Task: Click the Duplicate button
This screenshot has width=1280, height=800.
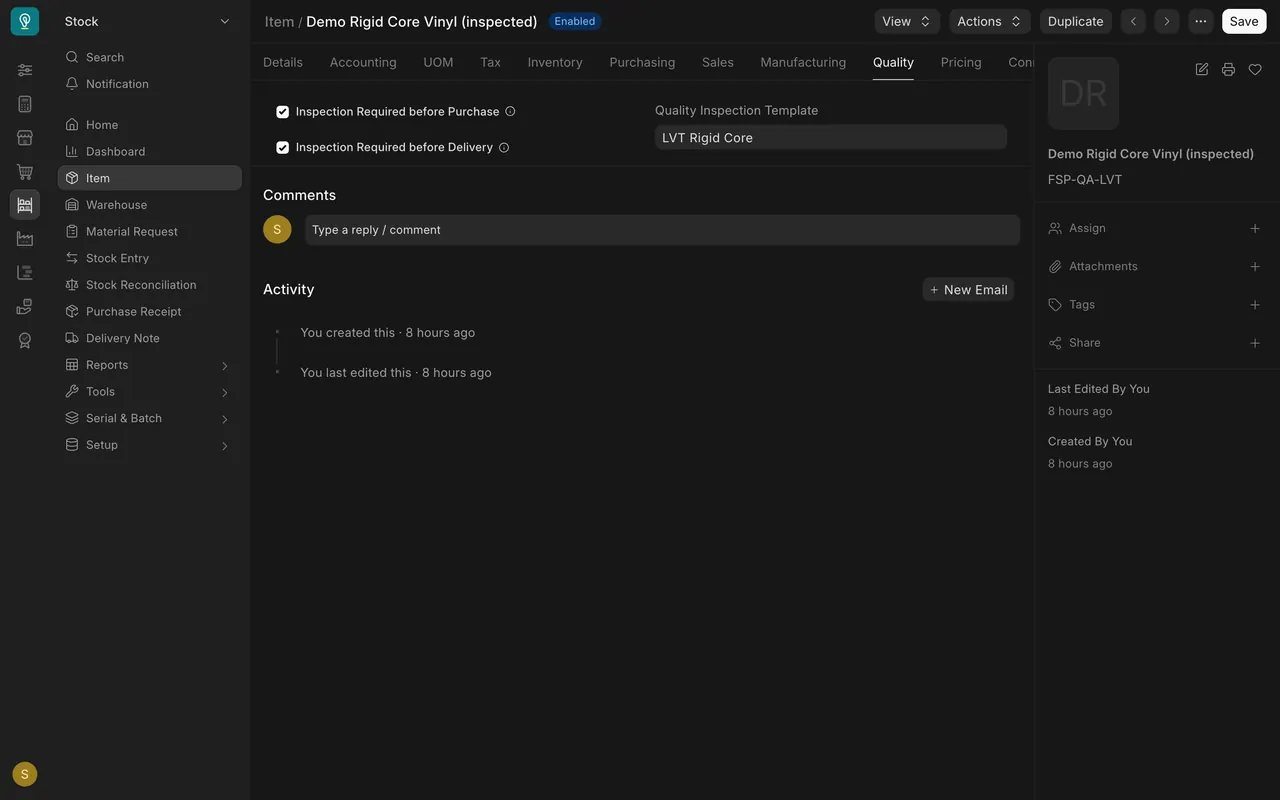Action: (x=1076, y=21)
